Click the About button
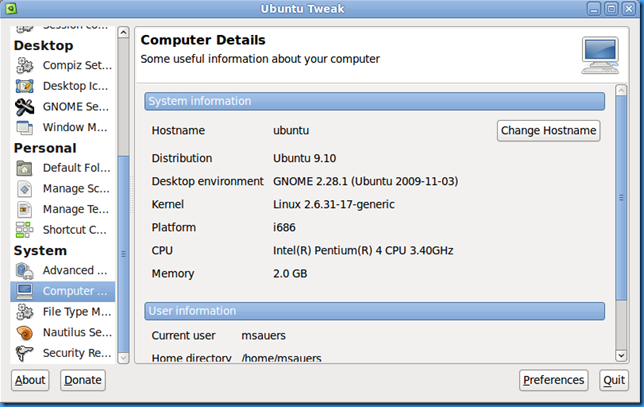Screen dimensions: 644x407 pyautogui.click(x=30, y=380)
